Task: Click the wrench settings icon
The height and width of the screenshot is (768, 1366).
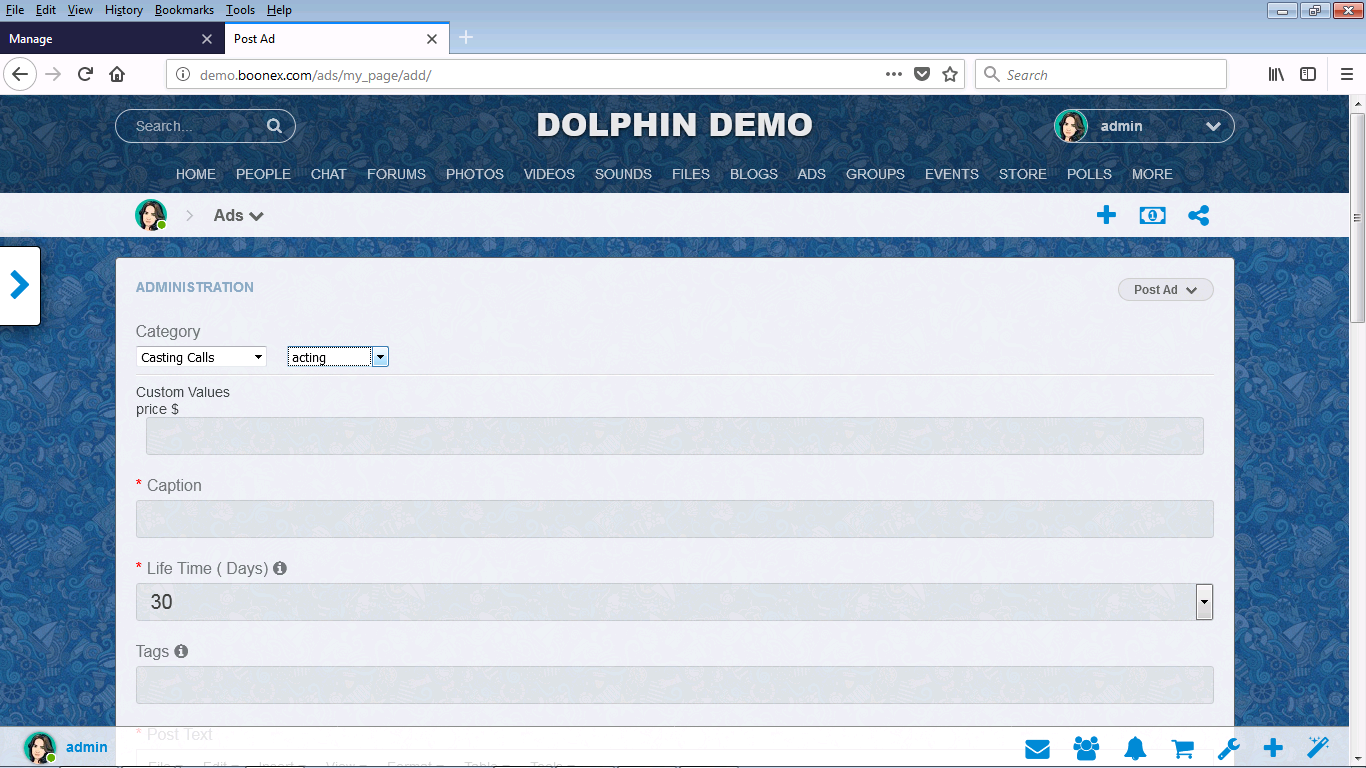Action: 1229,748
